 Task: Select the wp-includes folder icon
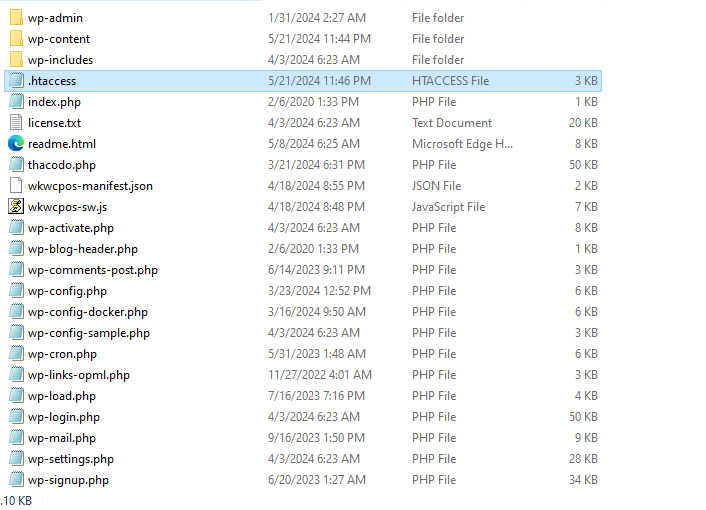point(16,59)
